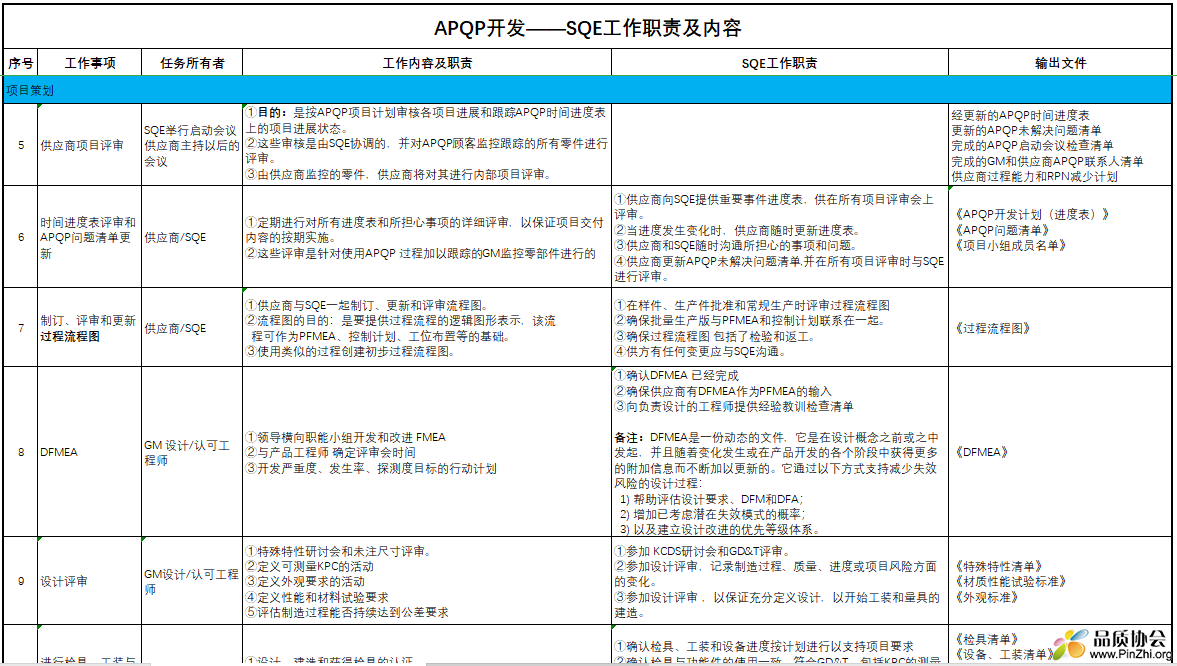Image resolution: width=1177 pixels, height=666 pixels.
Task: Click the "输出文件" column header
Action: click(1060, 63)
